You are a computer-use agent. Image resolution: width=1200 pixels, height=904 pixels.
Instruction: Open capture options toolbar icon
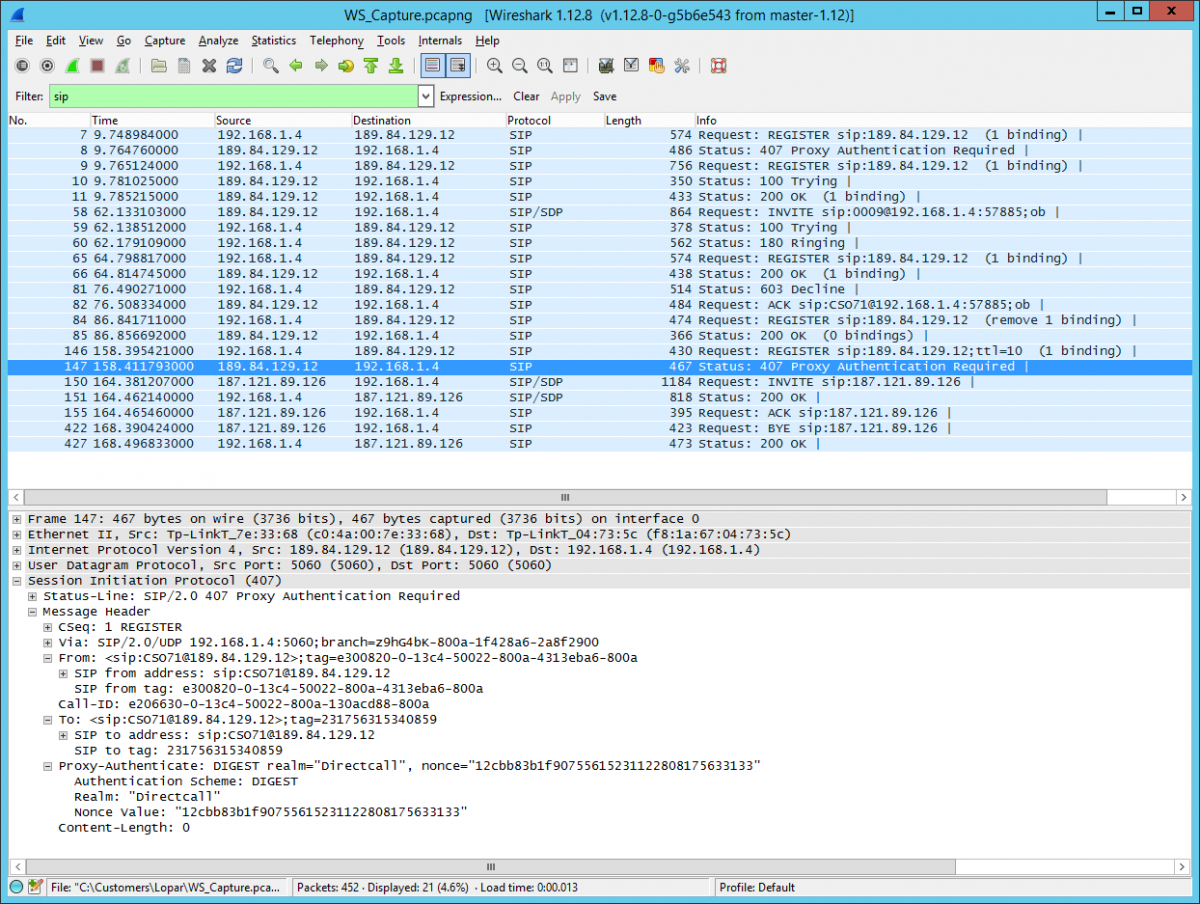[x=47, y=66]
